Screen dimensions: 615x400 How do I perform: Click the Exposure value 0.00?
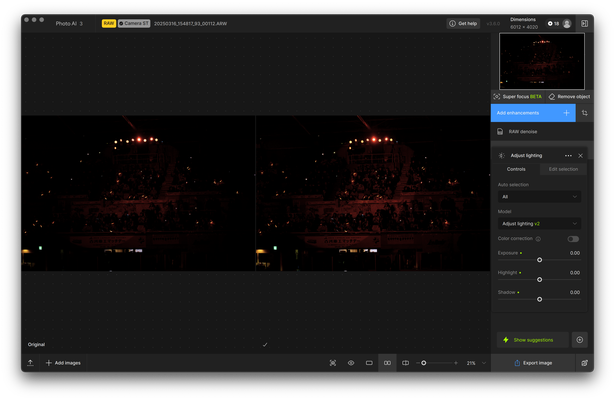click(x=575, y=253)
